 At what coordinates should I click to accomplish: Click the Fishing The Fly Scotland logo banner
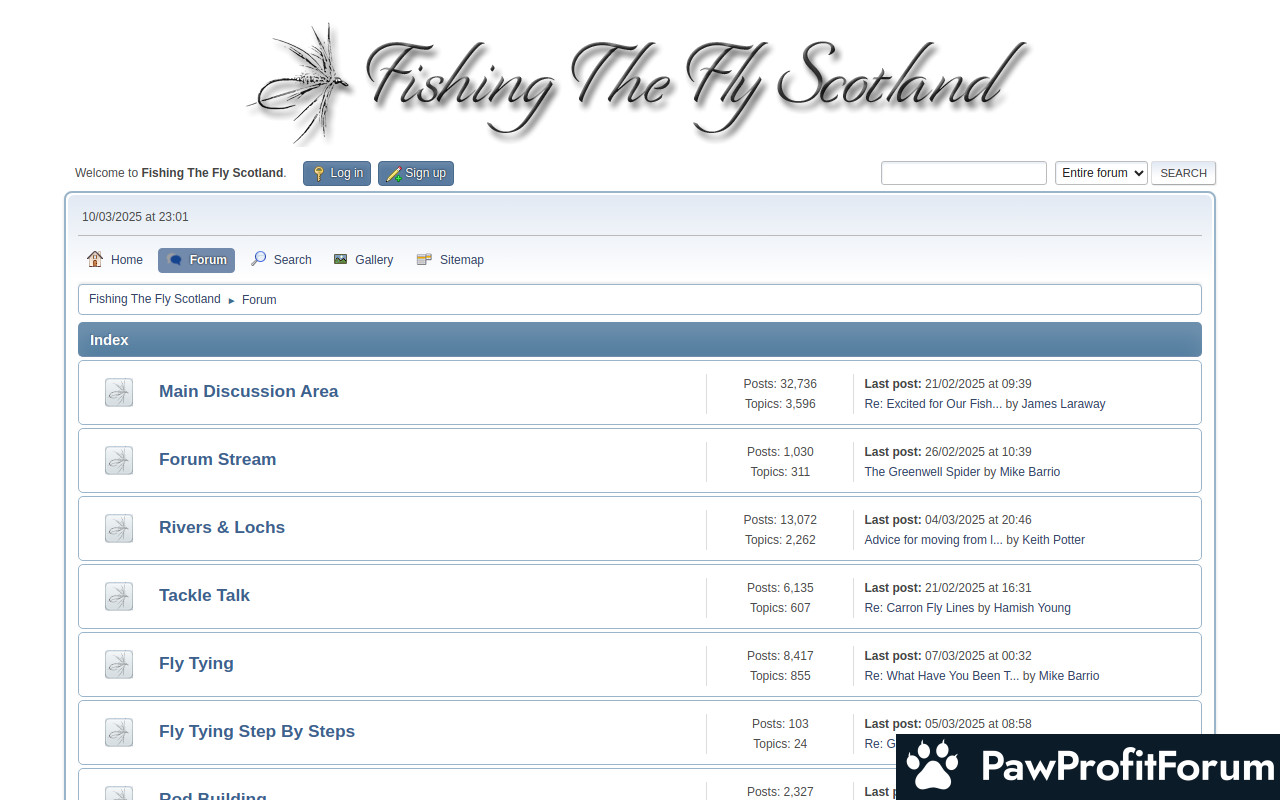tap(640, 83)
